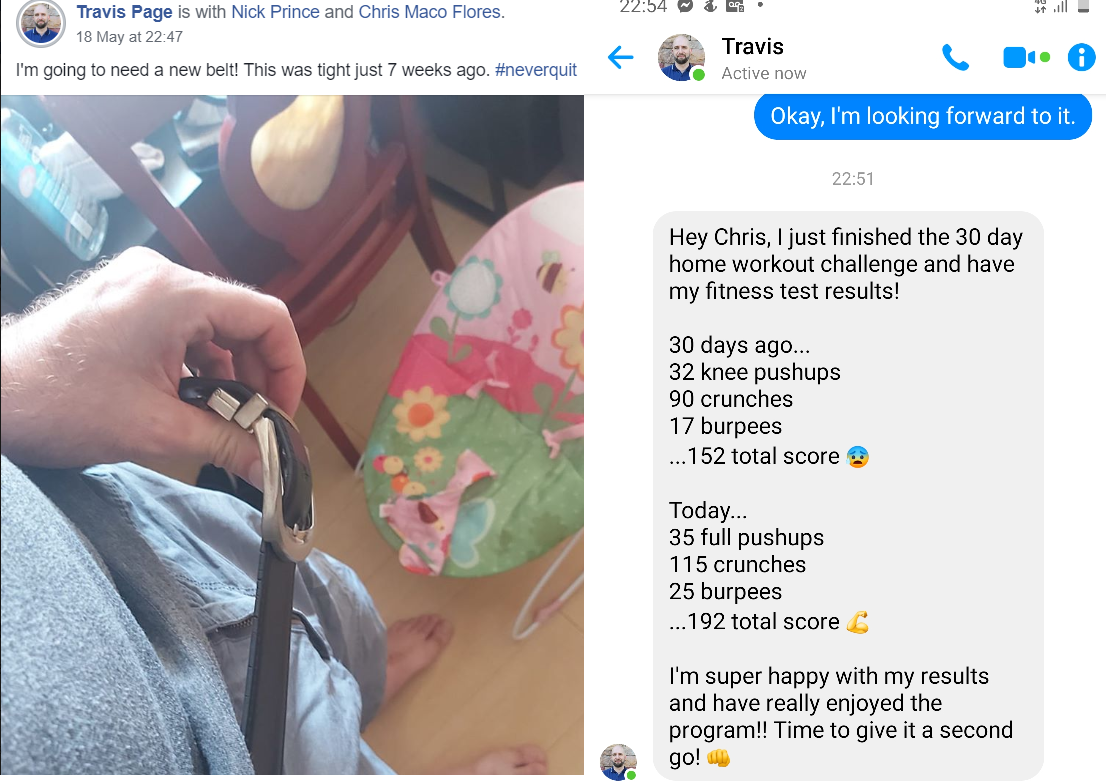This screenshot has width=1106, height=784.
Task: Open Travis's profile picture in chat header
Action: [681, 57]
